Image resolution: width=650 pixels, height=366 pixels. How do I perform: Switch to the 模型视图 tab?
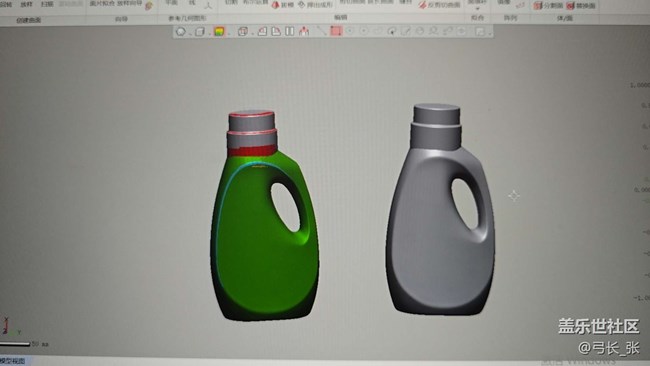[13, 361]
